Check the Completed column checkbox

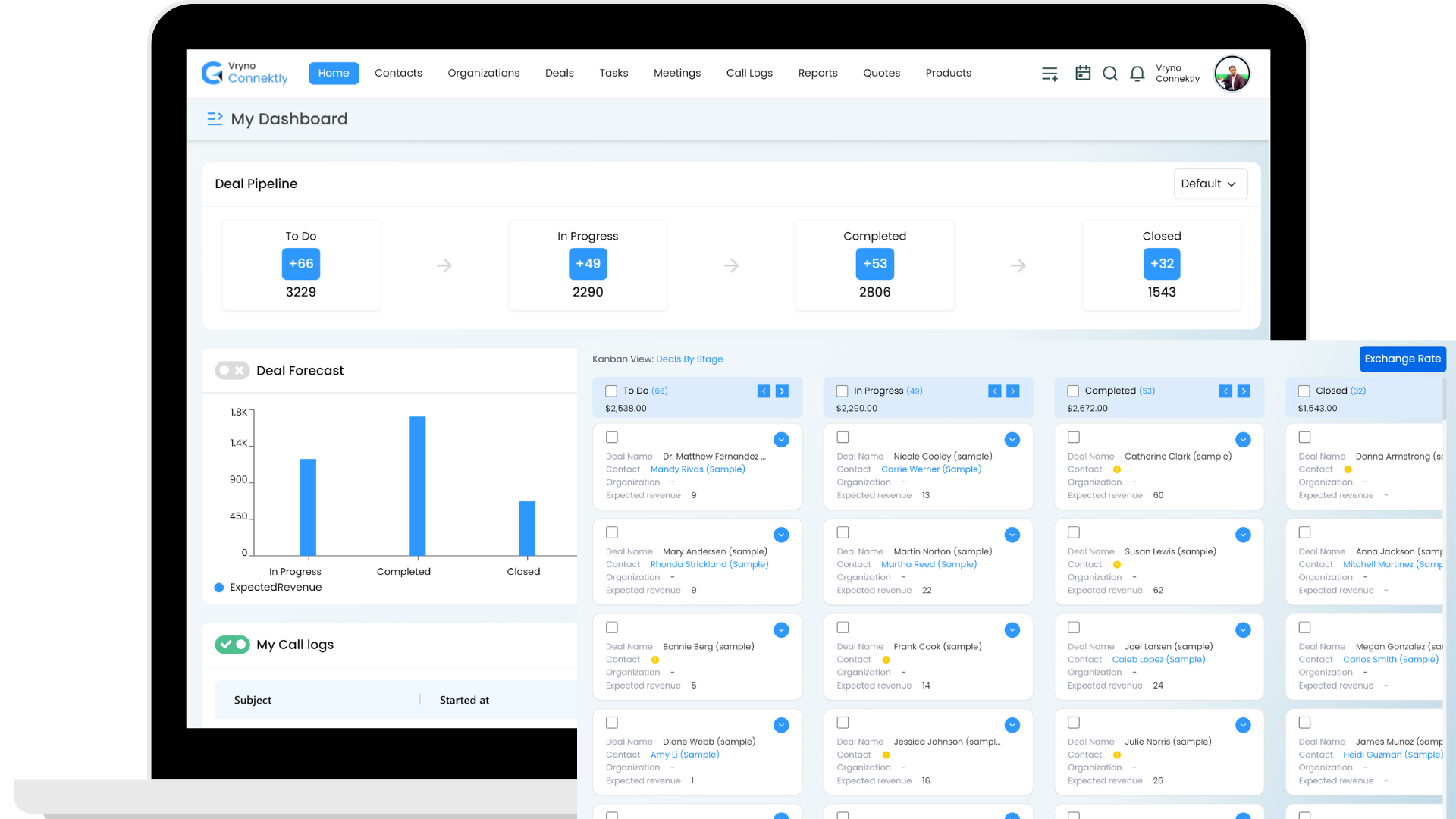[x=1073, y=391]
